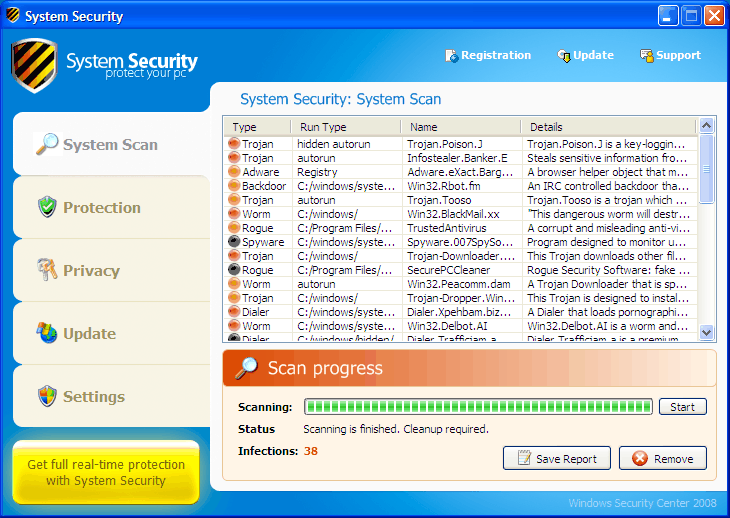
Task: Click threat icon for Trojan.Tooso row
Action: click(234, 200)
